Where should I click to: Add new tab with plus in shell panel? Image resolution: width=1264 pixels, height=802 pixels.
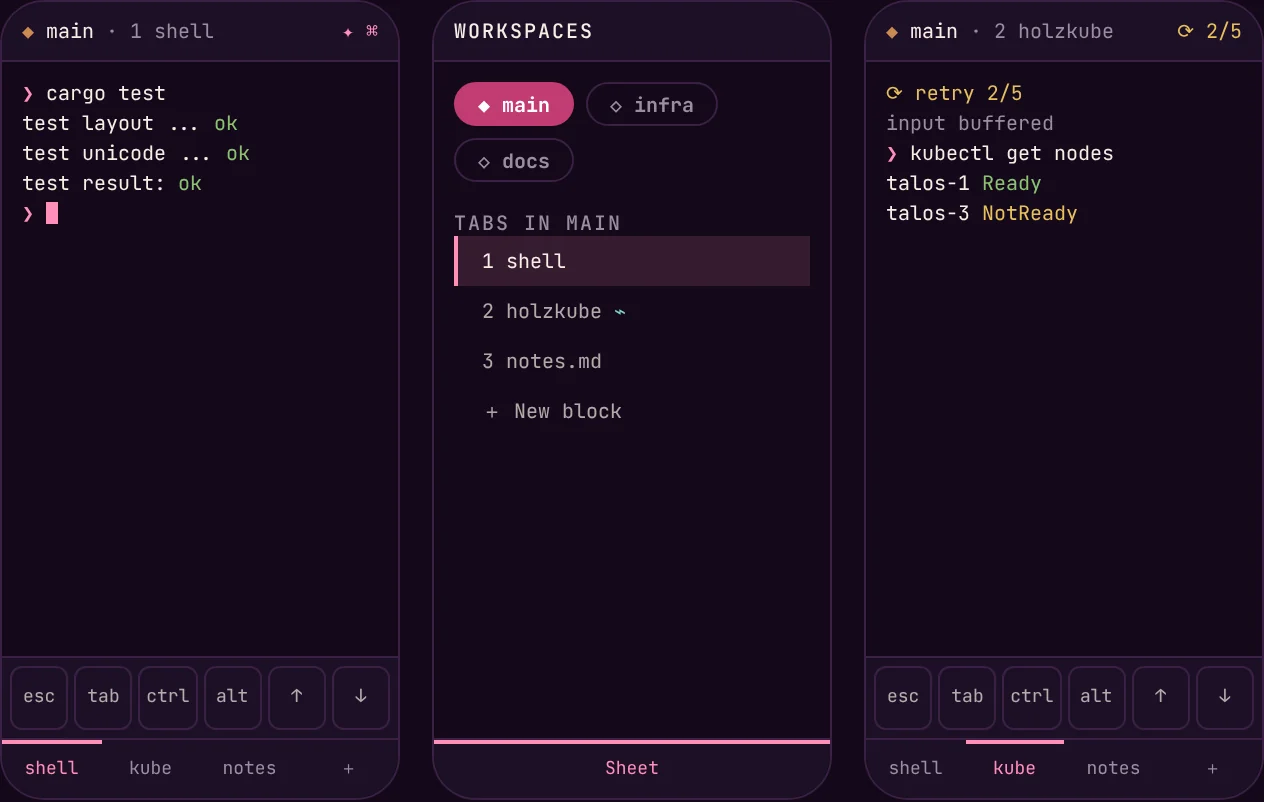348,768
